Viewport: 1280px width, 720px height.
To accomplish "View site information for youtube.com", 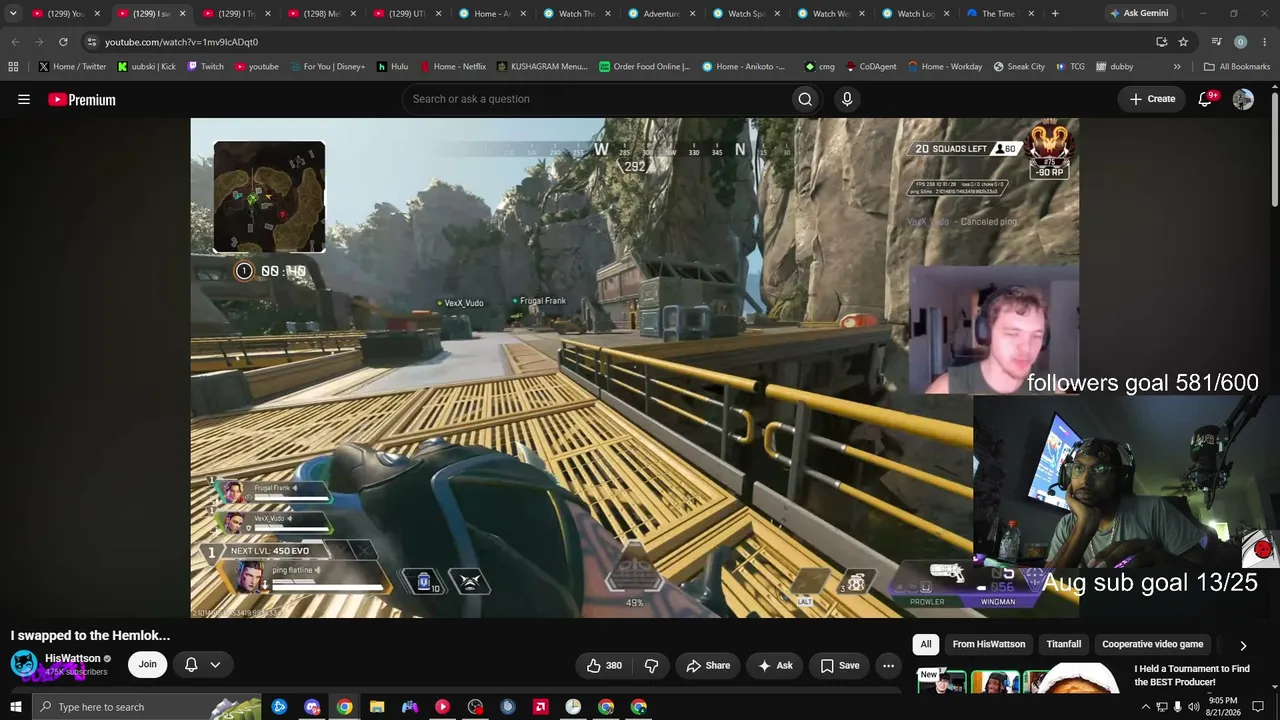I will (91, 42).
